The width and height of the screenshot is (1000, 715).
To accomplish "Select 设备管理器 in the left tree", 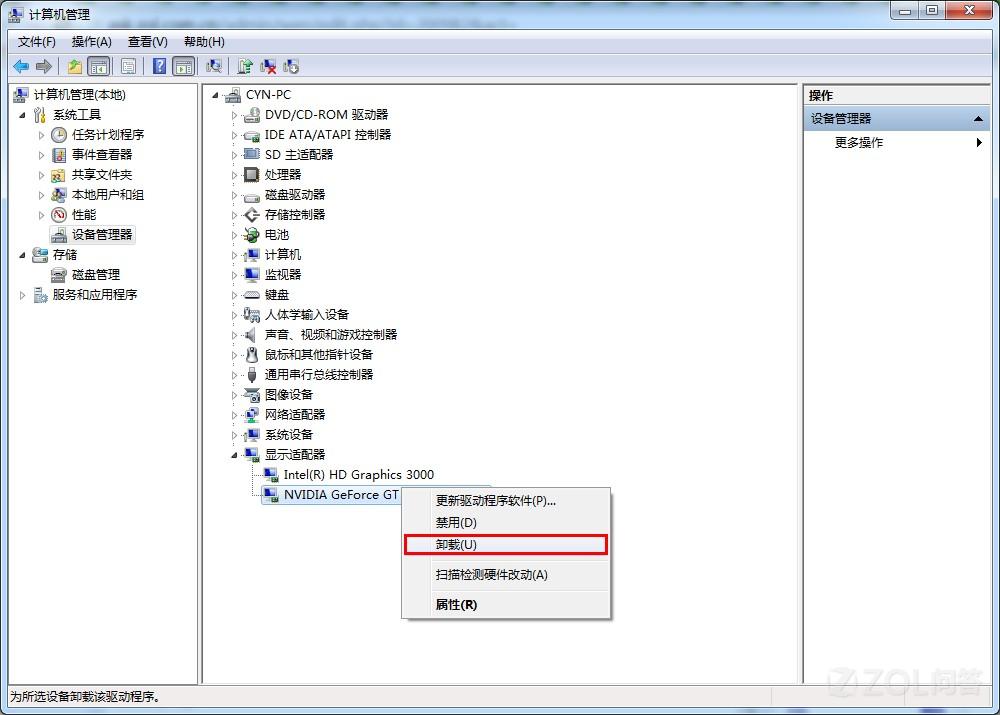I will (x=101, y=235).
